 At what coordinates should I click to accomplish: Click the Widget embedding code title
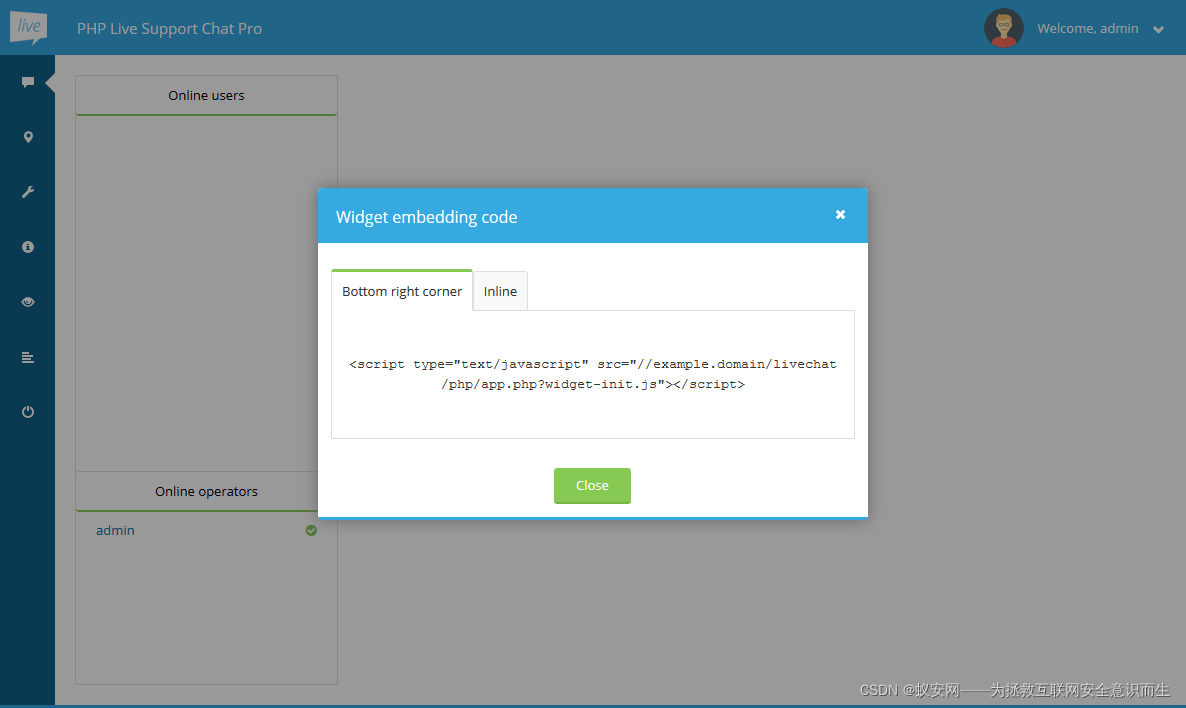427,217
